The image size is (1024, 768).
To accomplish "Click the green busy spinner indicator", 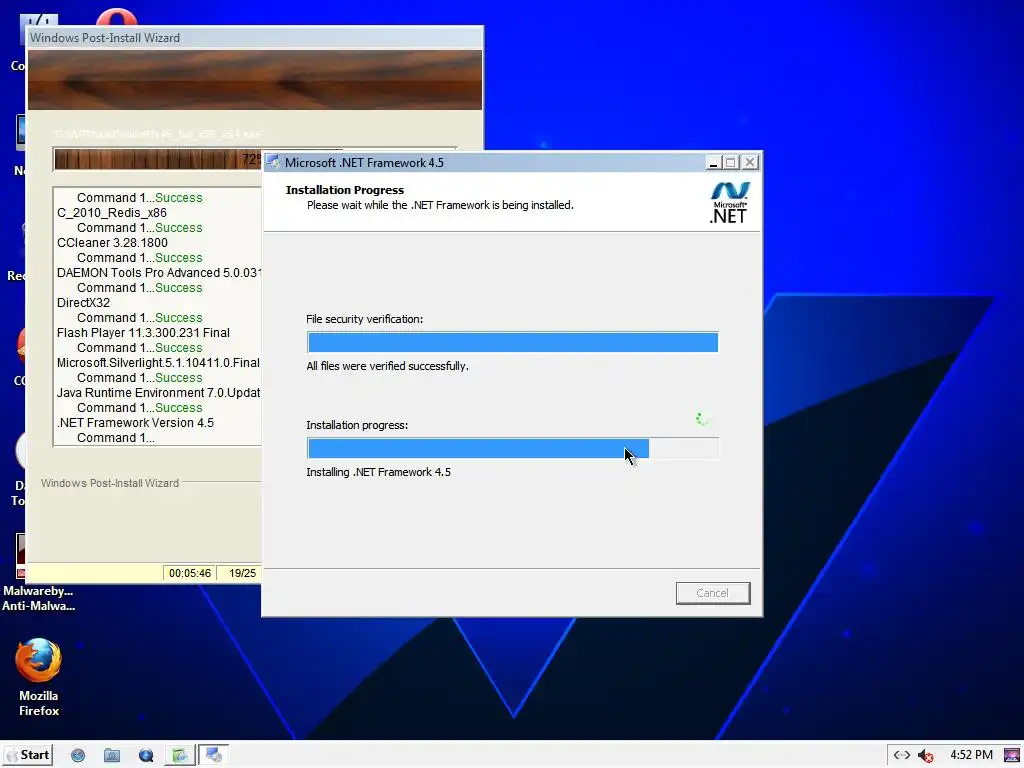I will tap(703, 419).
